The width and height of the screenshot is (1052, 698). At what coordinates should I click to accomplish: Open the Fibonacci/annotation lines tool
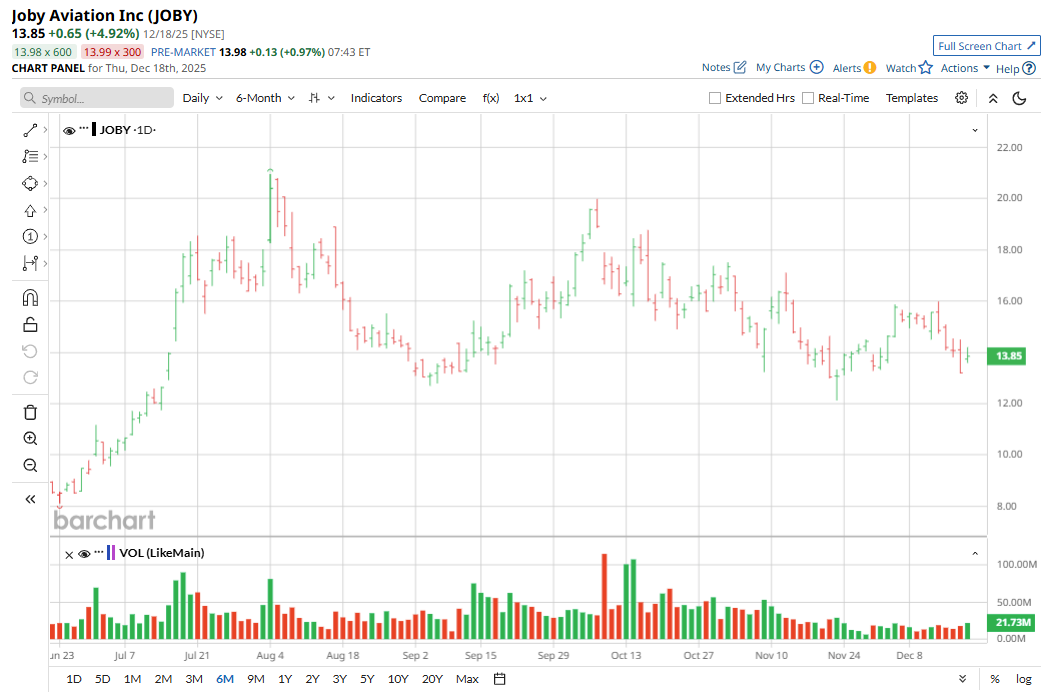click(x=30, y=156)
